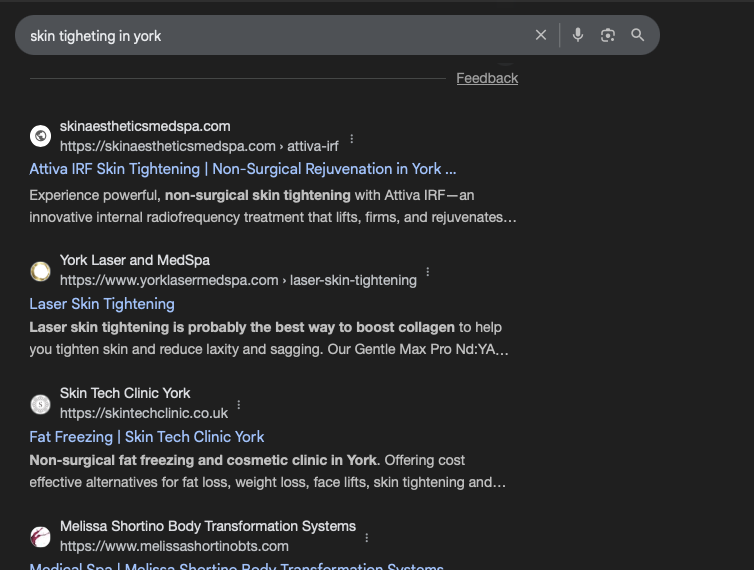Open the Feedback link

[x=487, y=78]
